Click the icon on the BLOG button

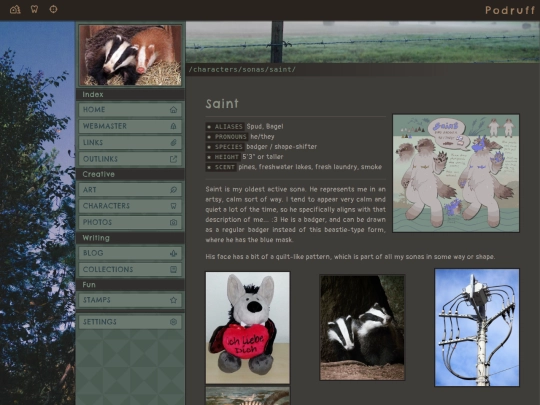click(173, 253)
